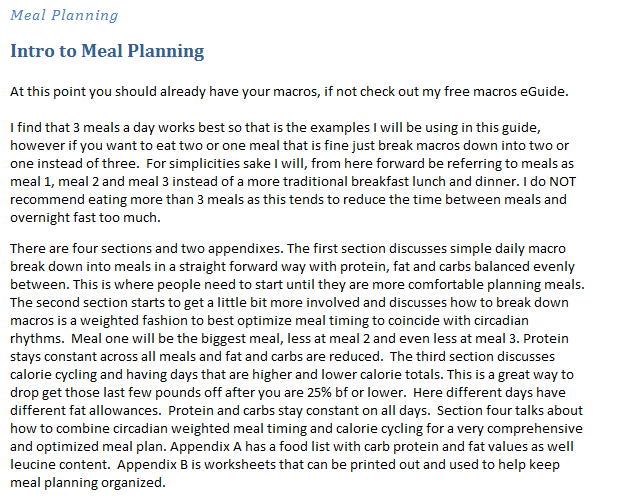Click the "free macros eGuide" text
633x501 pixels.
(x=507, y=92)
